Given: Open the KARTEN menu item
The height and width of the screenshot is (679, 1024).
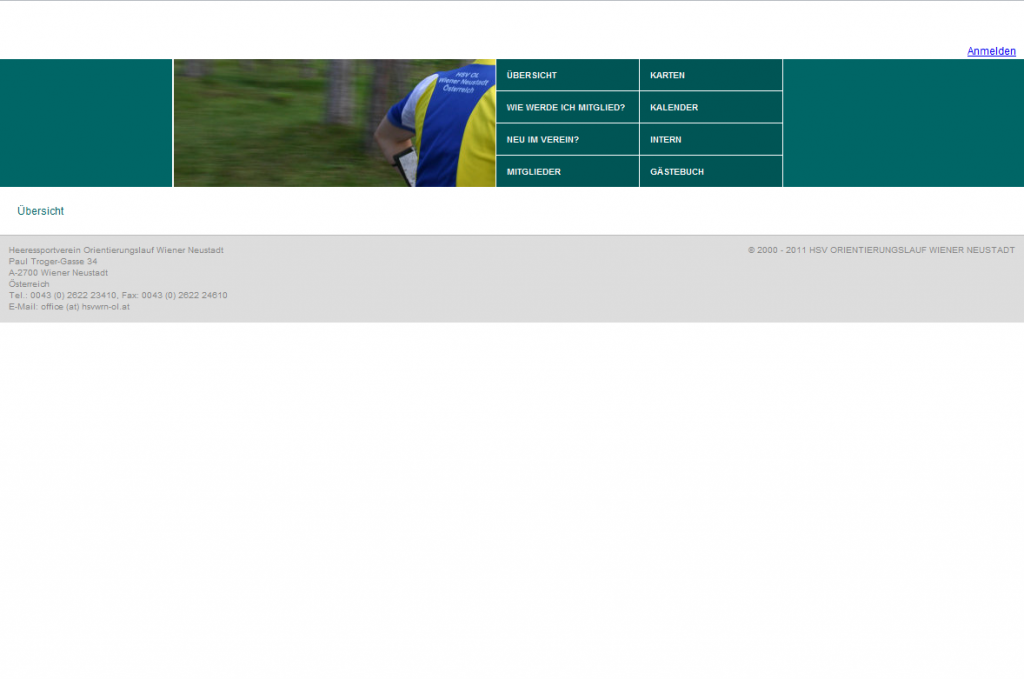Looking at the screenshot, I should point(667,75).
